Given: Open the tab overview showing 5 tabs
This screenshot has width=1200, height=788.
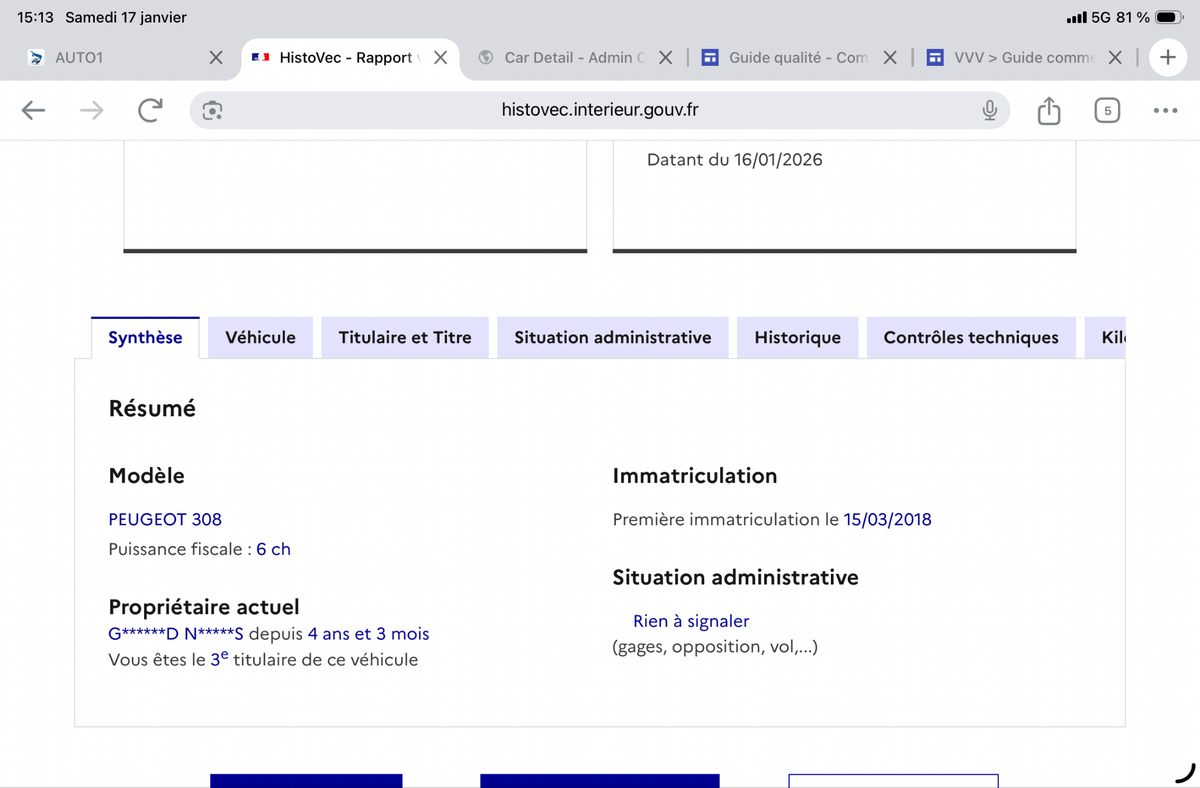Looking at the screenshot, I should tap(1106, 110).
